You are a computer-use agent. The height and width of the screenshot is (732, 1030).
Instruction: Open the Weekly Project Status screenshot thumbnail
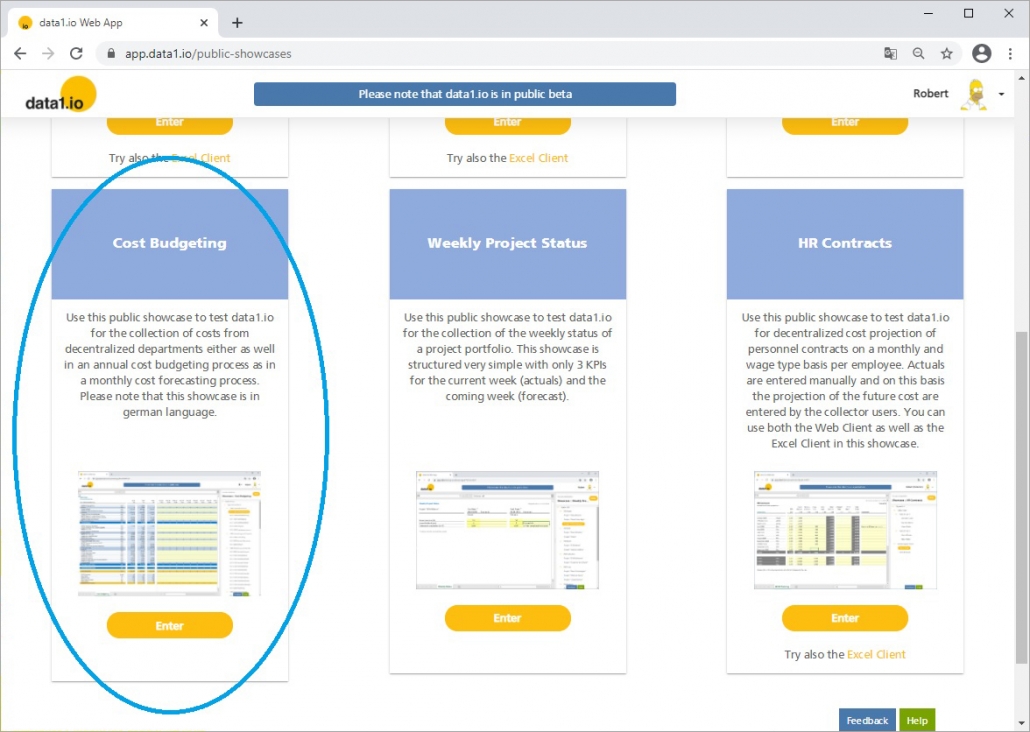[507, 530]
